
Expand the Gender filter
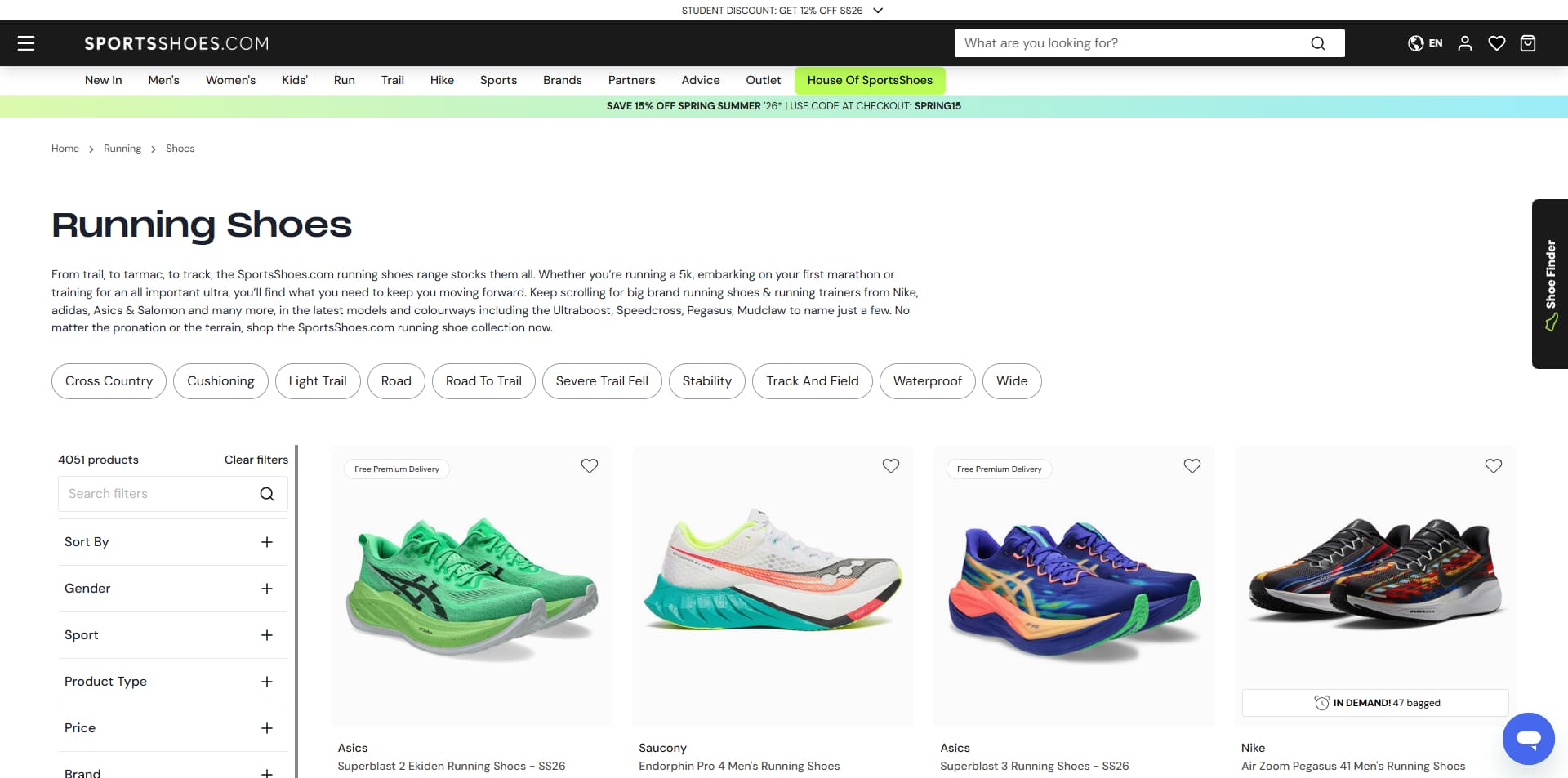click(x=173, y=589)
